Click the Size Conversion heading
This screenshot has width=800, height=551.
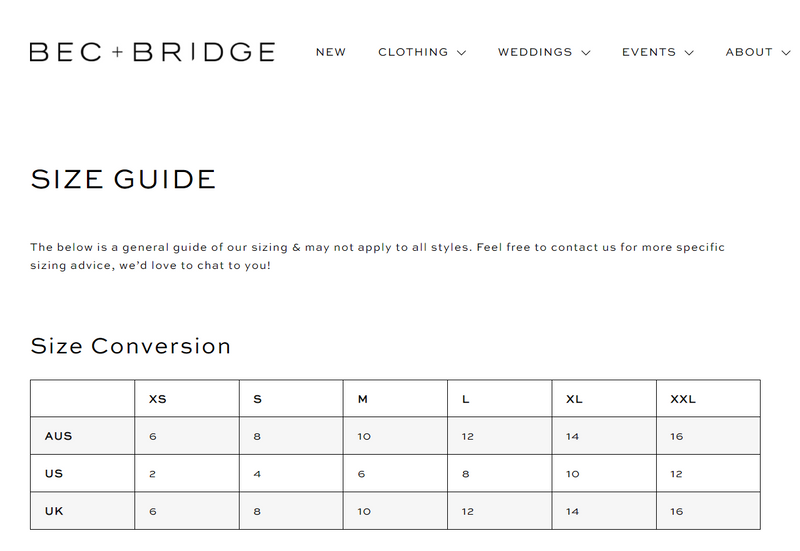pyautogui.click(x=131, y=346)
